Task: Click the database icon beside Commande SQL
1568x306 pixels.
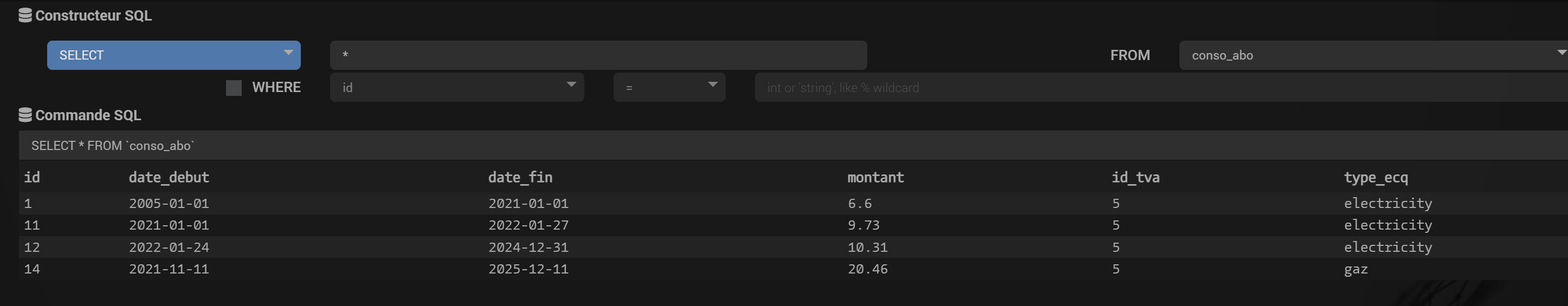Action: [x=25, y=114]
